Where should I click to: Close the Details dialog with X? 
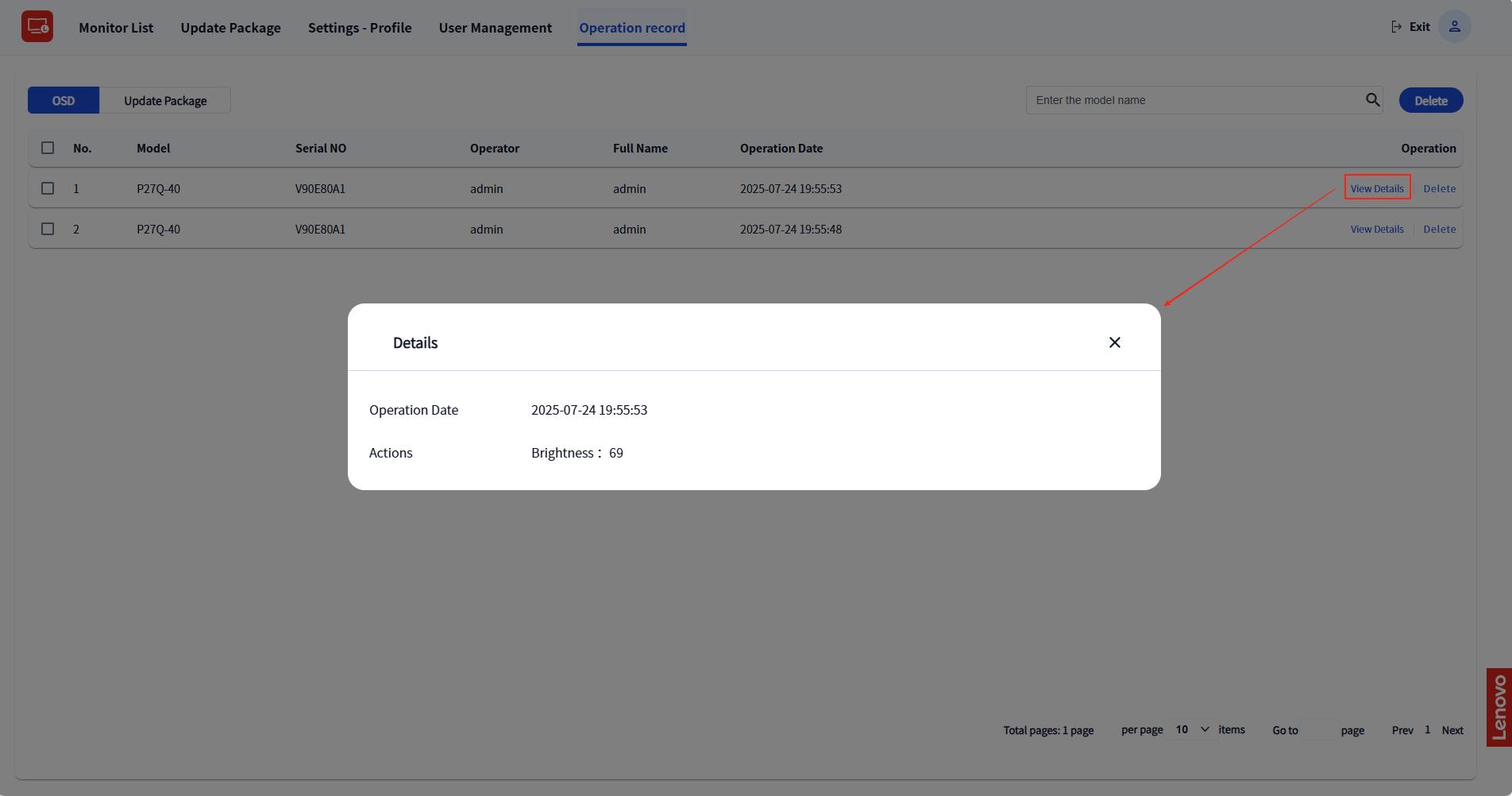(1114, 342)
